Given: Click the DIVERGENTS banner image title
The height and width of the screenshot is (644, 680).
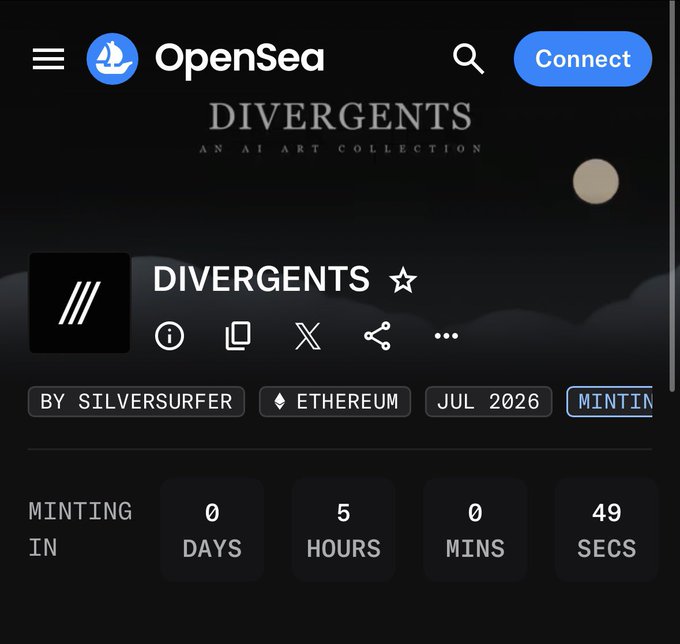Looking at the screenshot, I should pos(340,116).
